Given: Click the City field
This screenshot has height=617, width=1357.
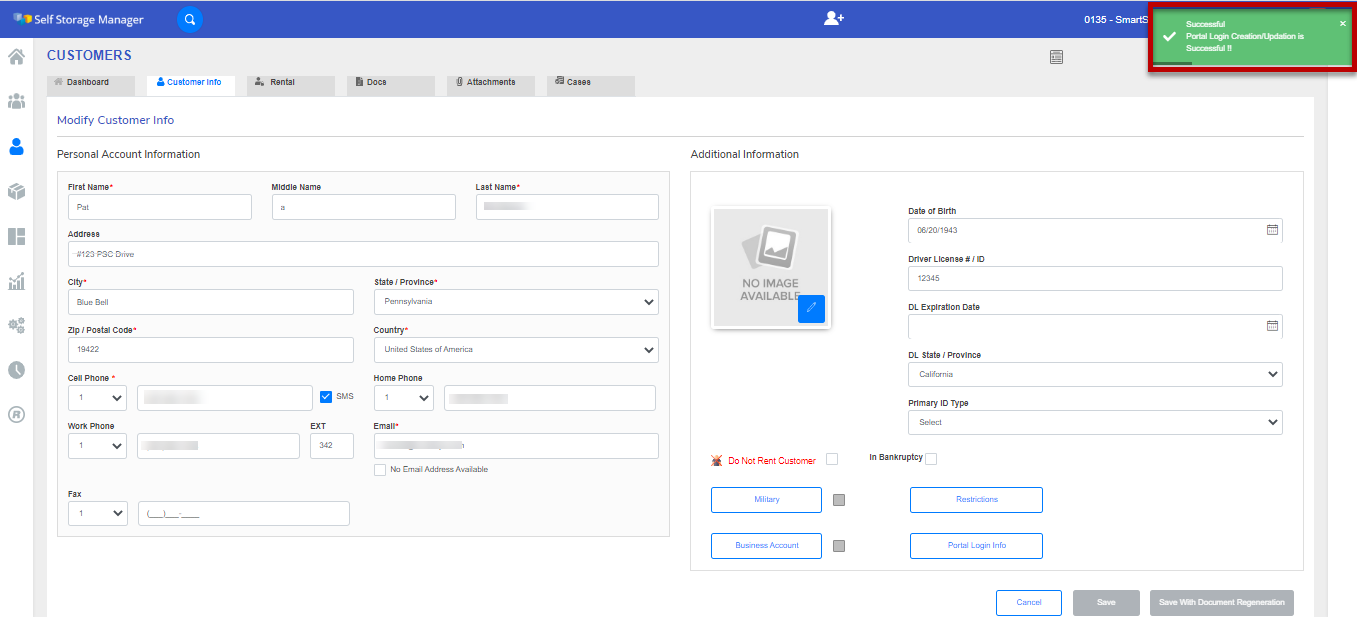Looking at the screenshot, I should pyautogui.click(x=211, y=302).
